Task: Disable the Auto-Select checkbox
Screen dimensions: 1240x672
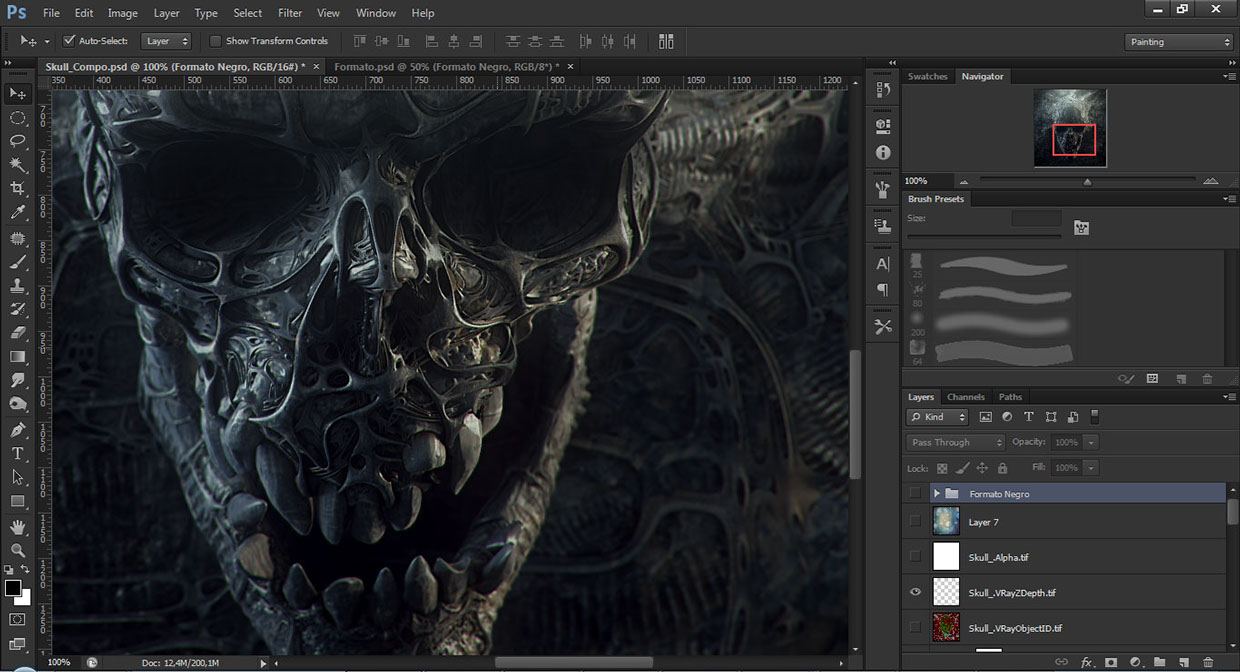Action: click(69, 41)
